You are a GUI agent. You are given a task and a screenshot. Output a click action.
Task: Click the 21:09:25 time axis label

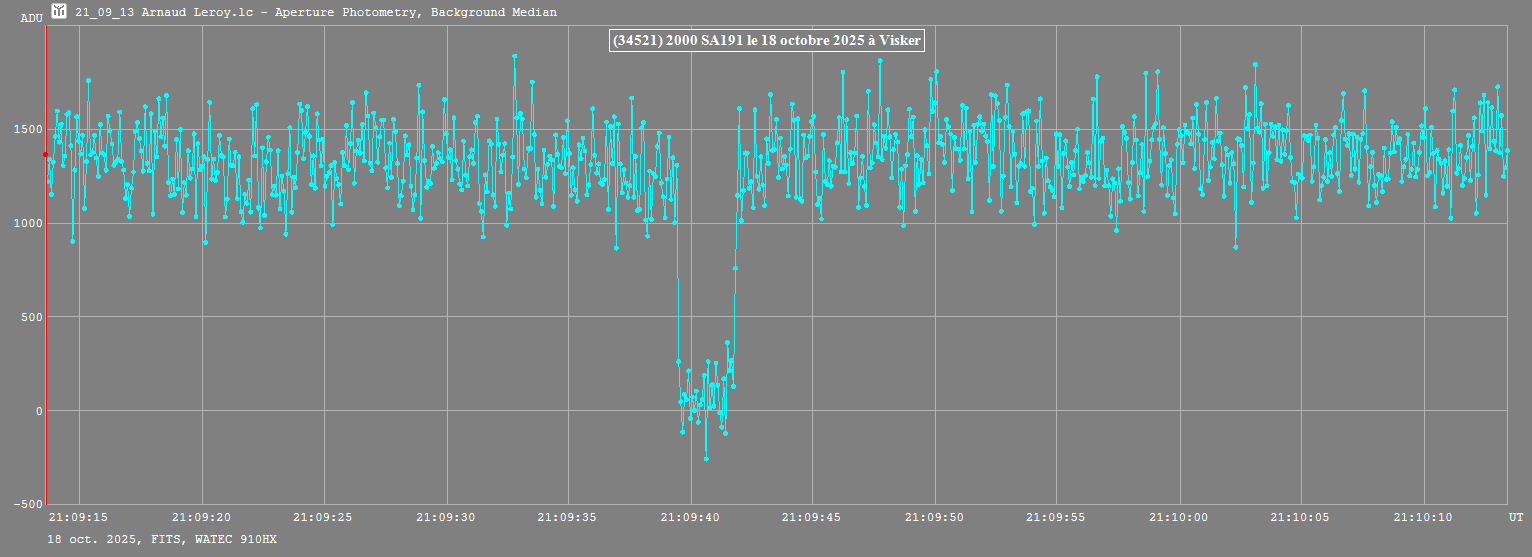tap(324, 518)
